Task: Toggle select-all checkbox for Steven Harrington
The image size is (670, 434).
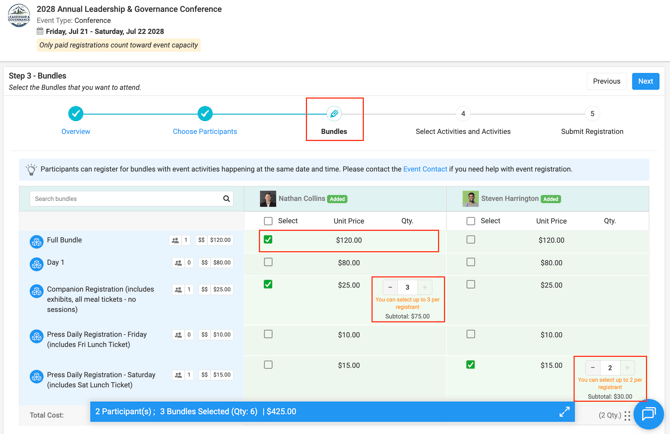Action: coord(470,221)
